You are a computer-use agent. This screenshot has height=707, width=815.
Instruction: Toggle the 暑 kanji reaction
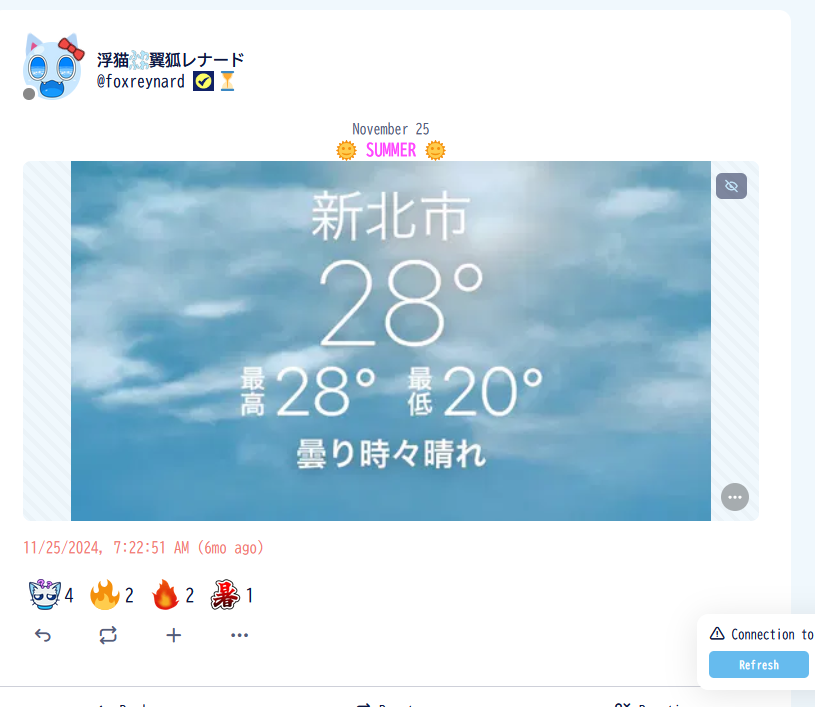tap(232, 595)
